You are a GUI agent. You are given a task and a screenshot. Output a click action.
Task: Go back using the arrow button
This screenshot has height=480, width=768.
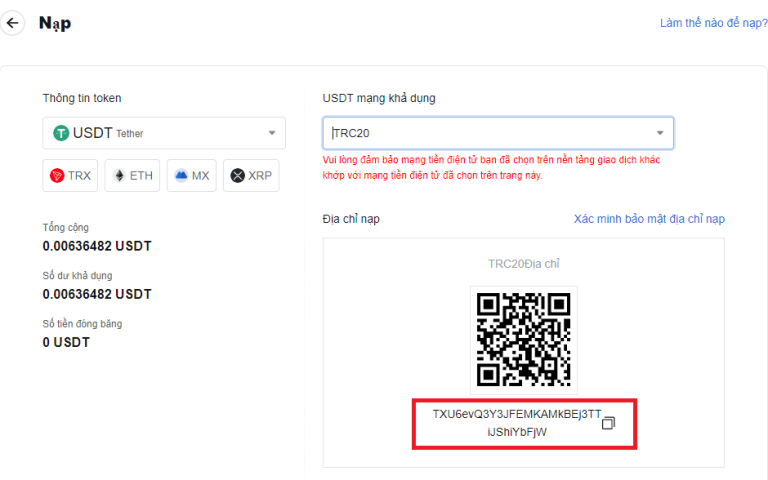tap(12, 23)
